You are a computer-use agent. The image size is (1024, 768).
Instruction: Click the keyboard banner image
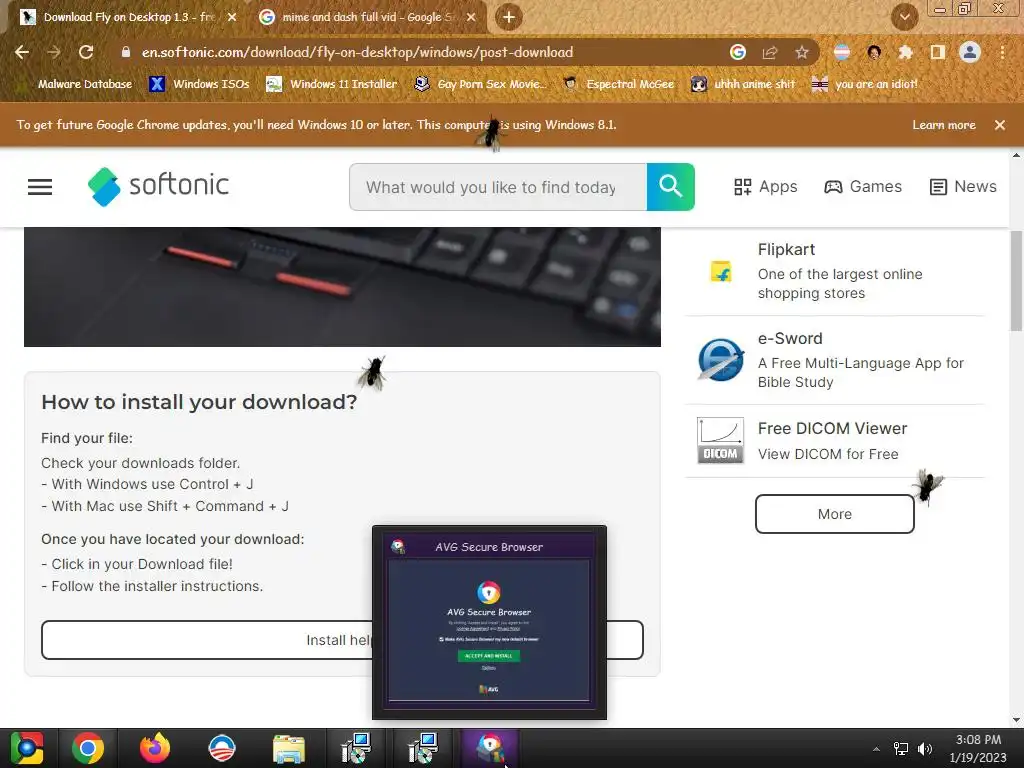(342, 287)
